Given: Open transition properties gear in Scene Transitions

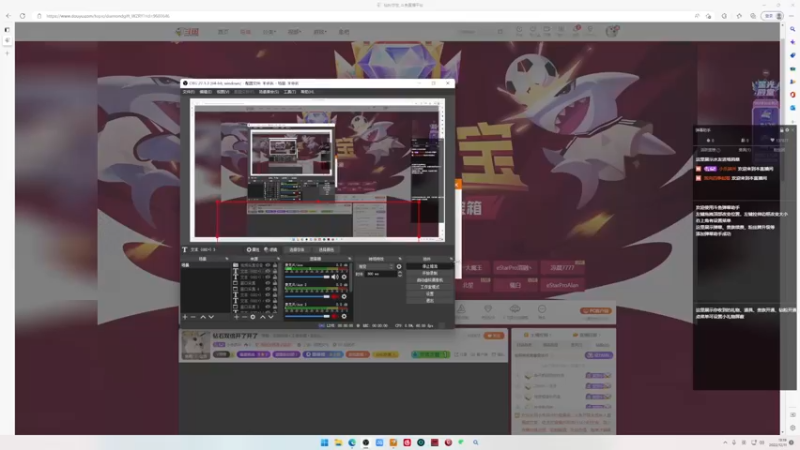Looking at the screenshot, I should (399, 266).
